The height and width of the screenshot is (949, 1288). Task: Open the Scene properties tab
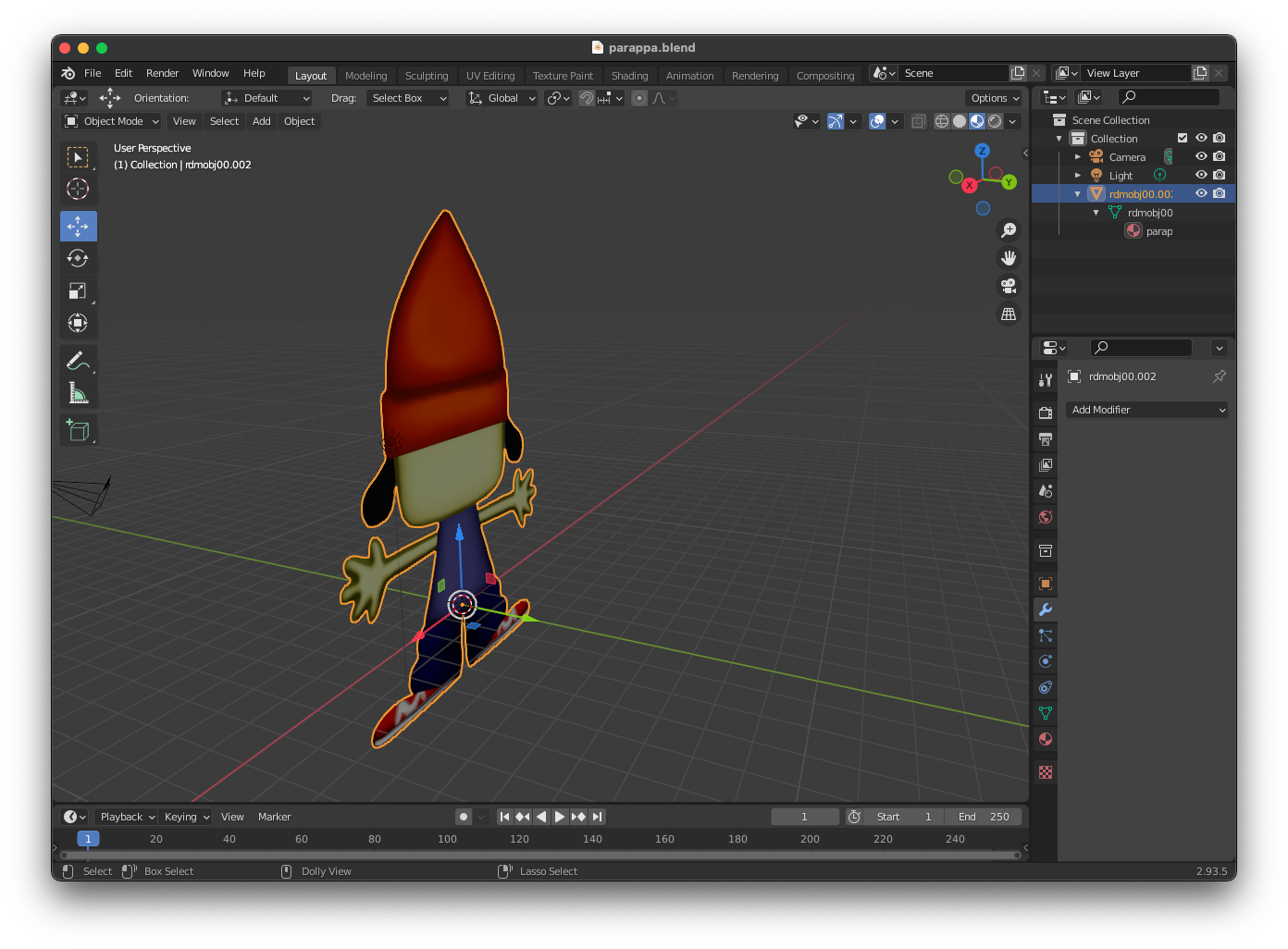click(1046, 490)
